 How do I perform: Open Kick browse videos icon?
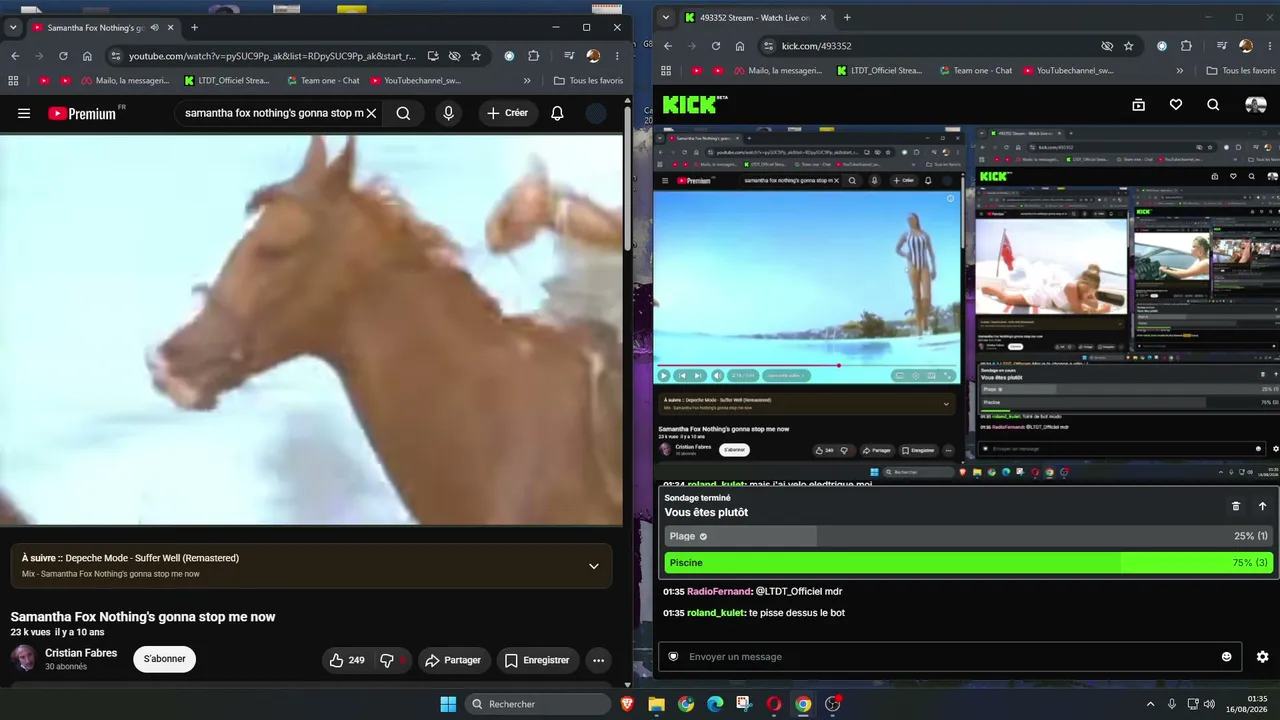1138,104
